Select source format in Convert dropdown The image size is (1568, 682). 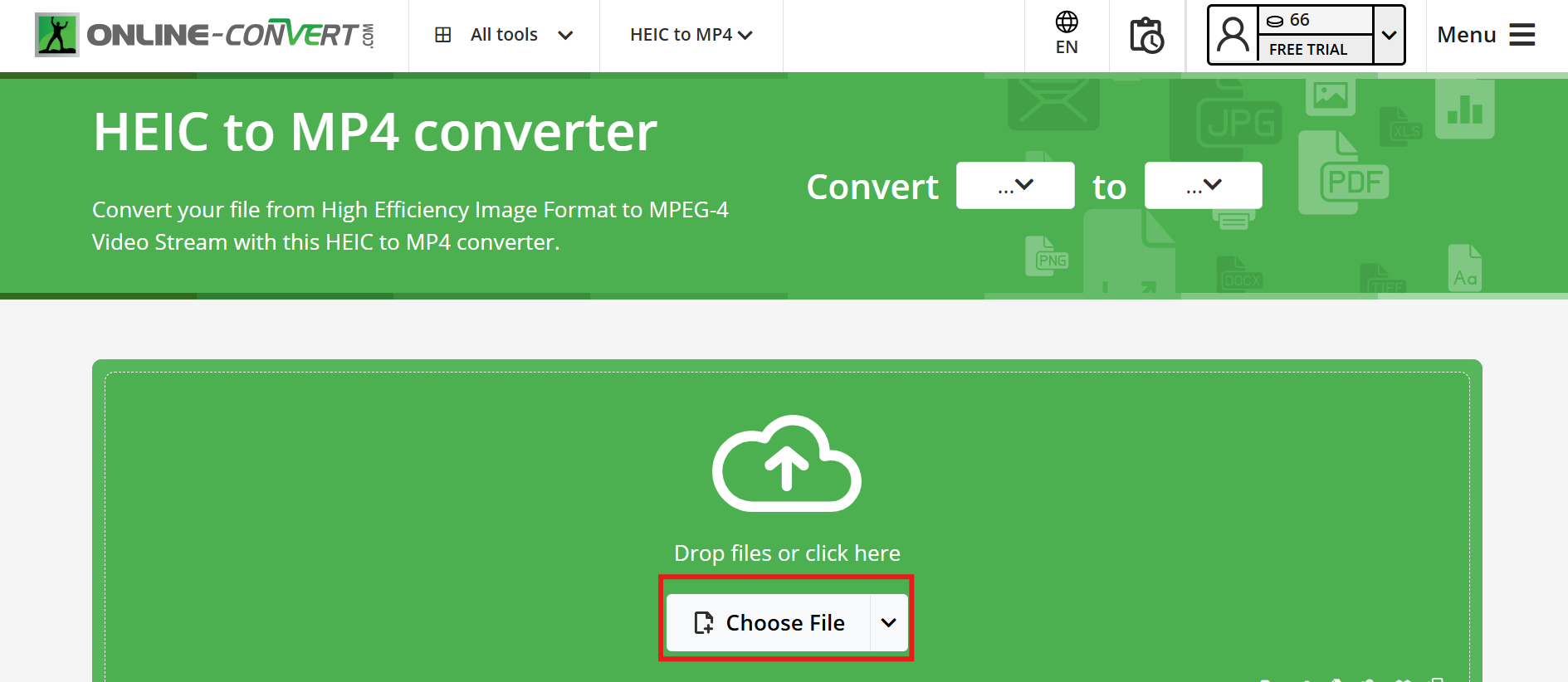[x=1015, y=185]
